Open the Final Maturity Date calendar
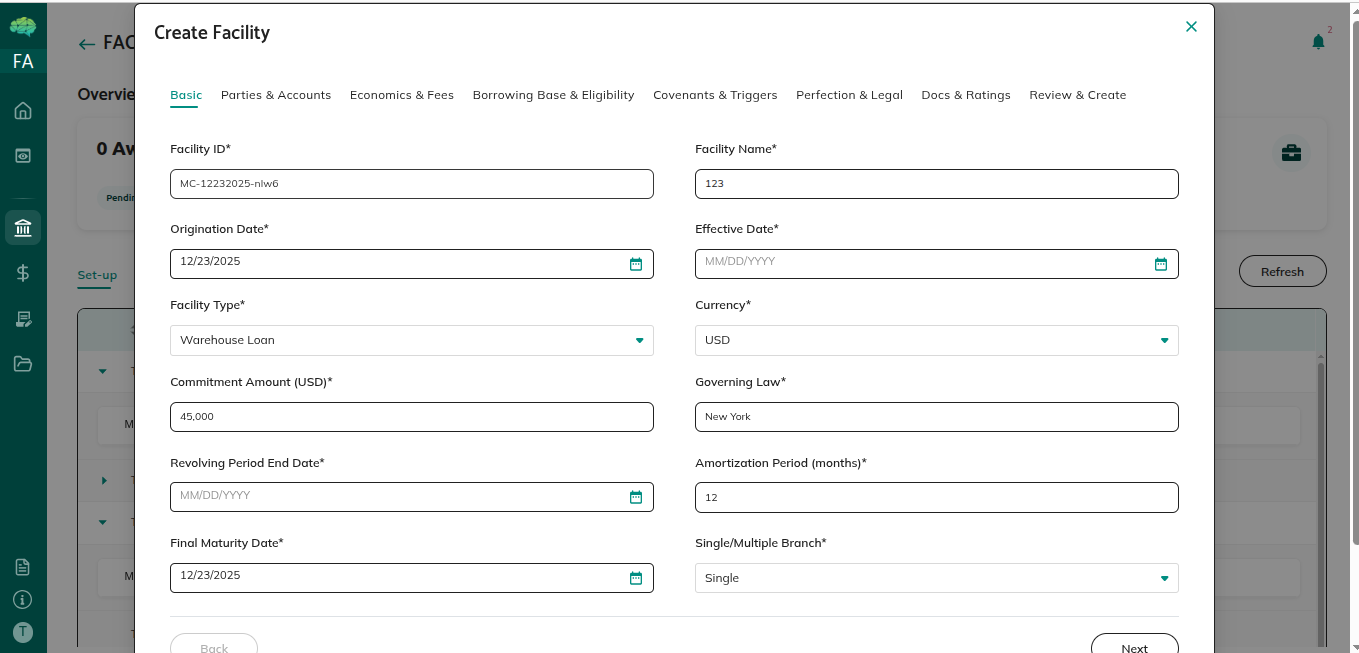Viewport: 1359px width, 653px height. (x=635, y=578)
